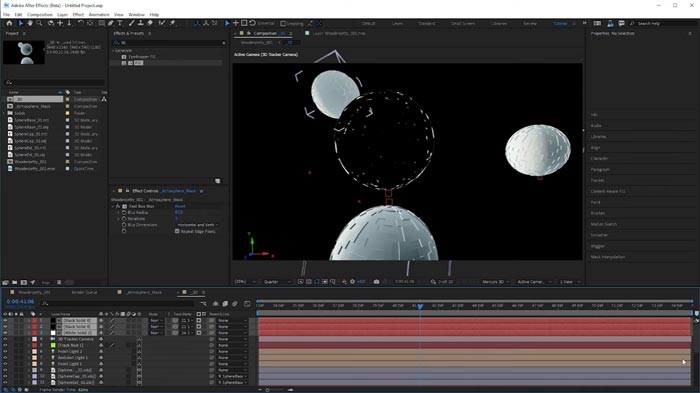Open the Character panel on right
Image resolution: width=700 pixels, height=393 pixels.
pos(600,159)
